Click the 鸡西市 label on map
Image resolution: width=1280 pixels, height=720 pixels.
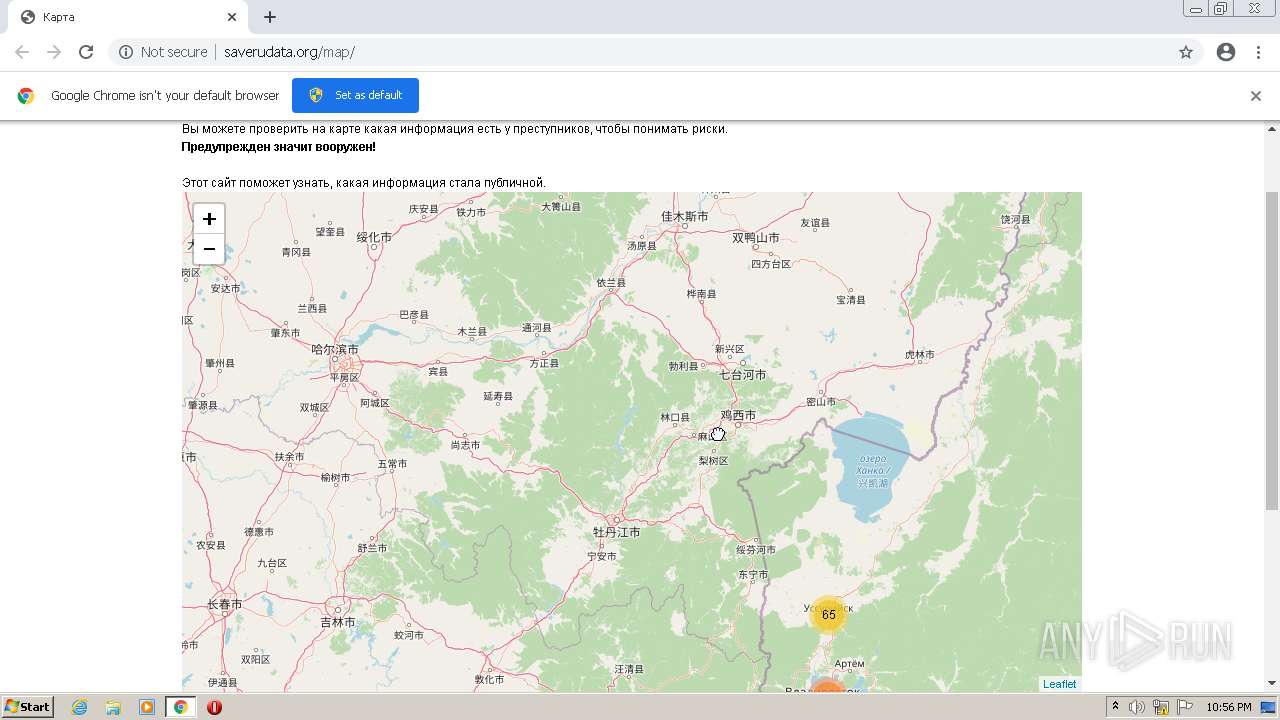click(x=739, y=414)
